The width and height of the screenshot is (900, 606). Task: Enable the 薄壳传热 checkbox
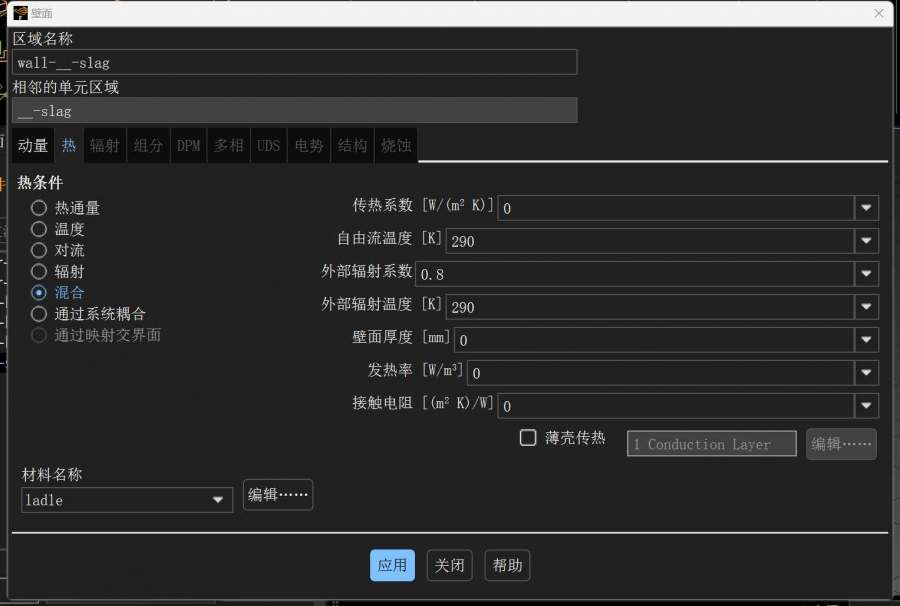528,438
